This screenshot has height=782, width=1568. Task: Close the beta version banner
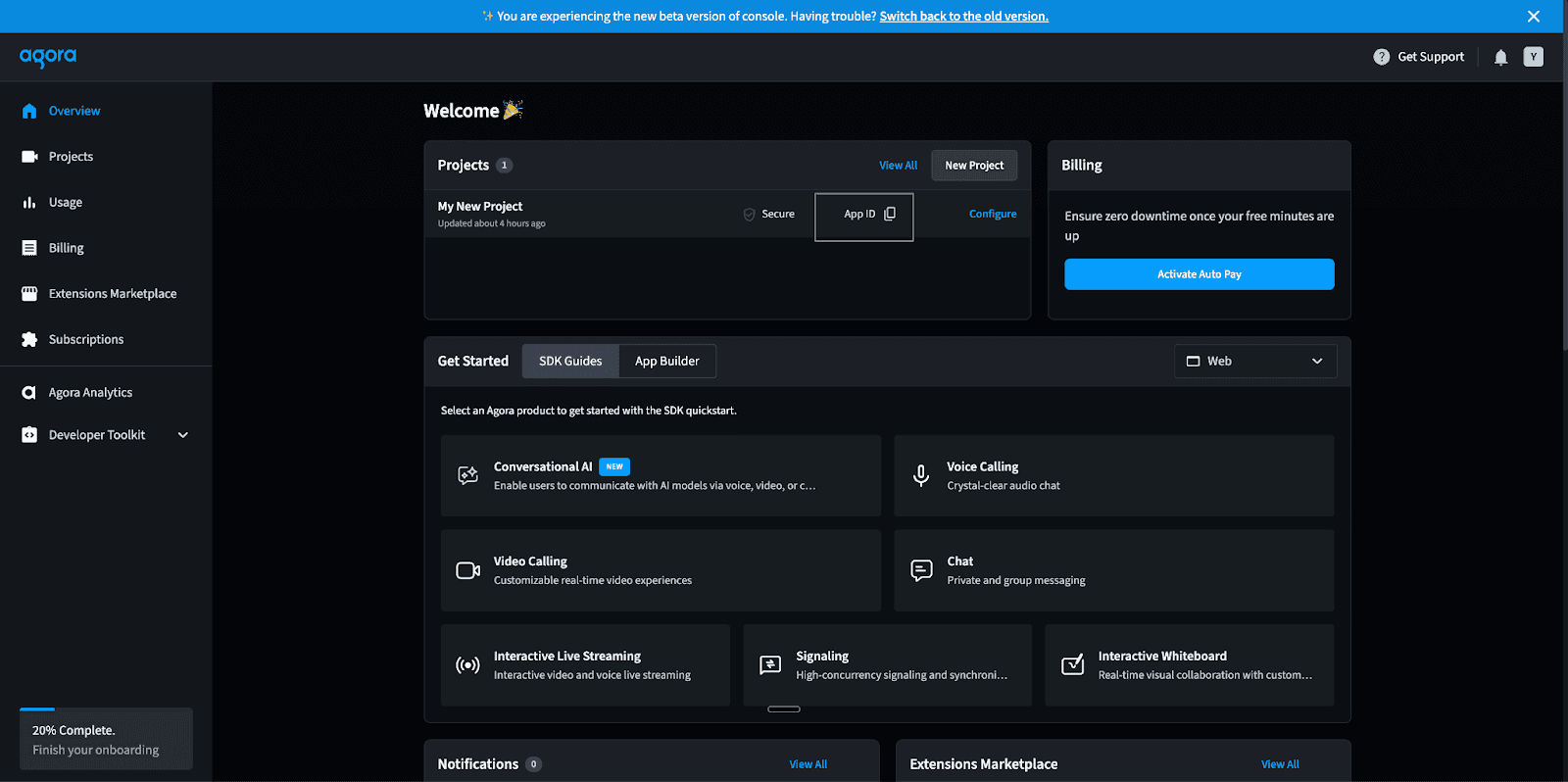(1533, 17)
